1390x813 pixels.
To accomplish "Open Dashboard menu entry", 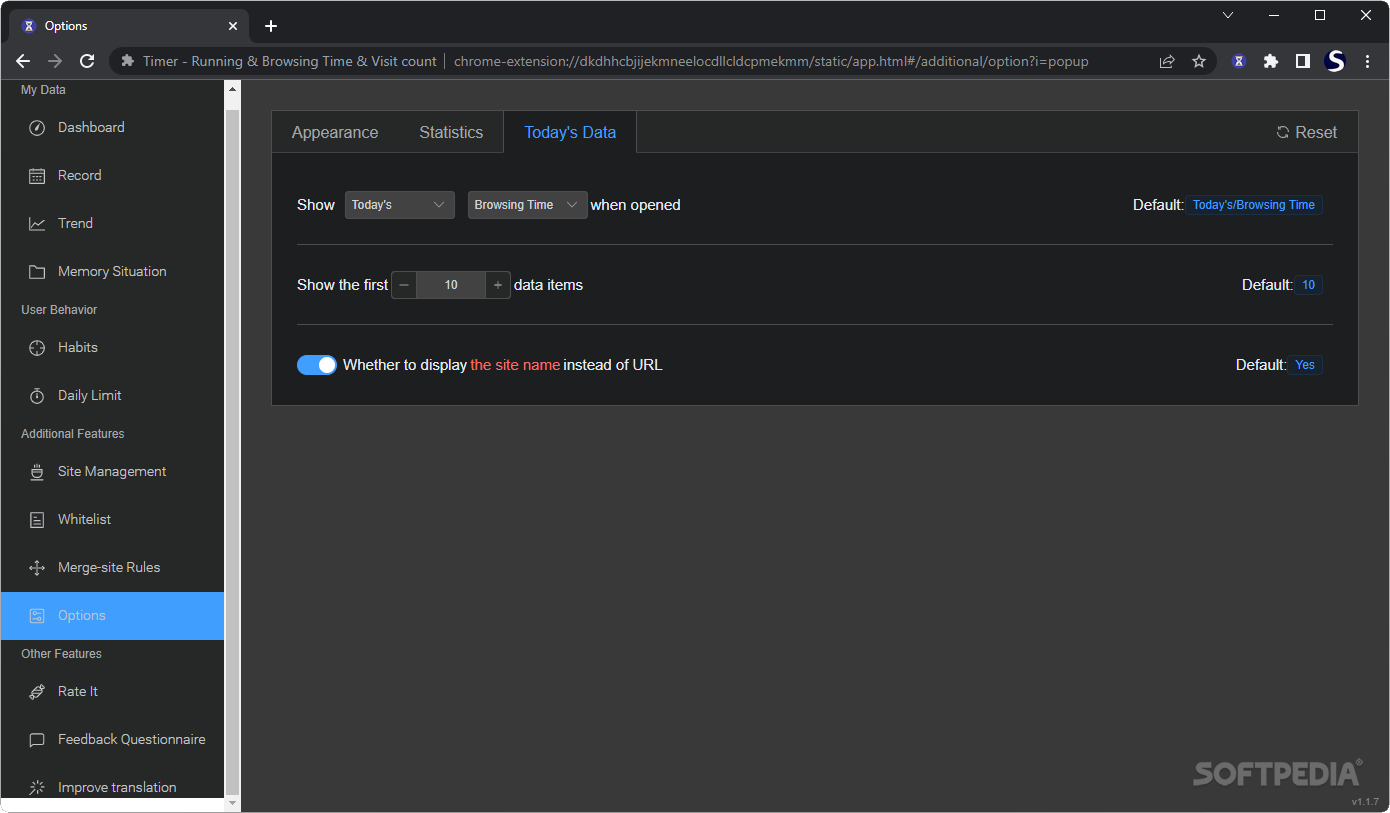I will click(x=112, y=128).
